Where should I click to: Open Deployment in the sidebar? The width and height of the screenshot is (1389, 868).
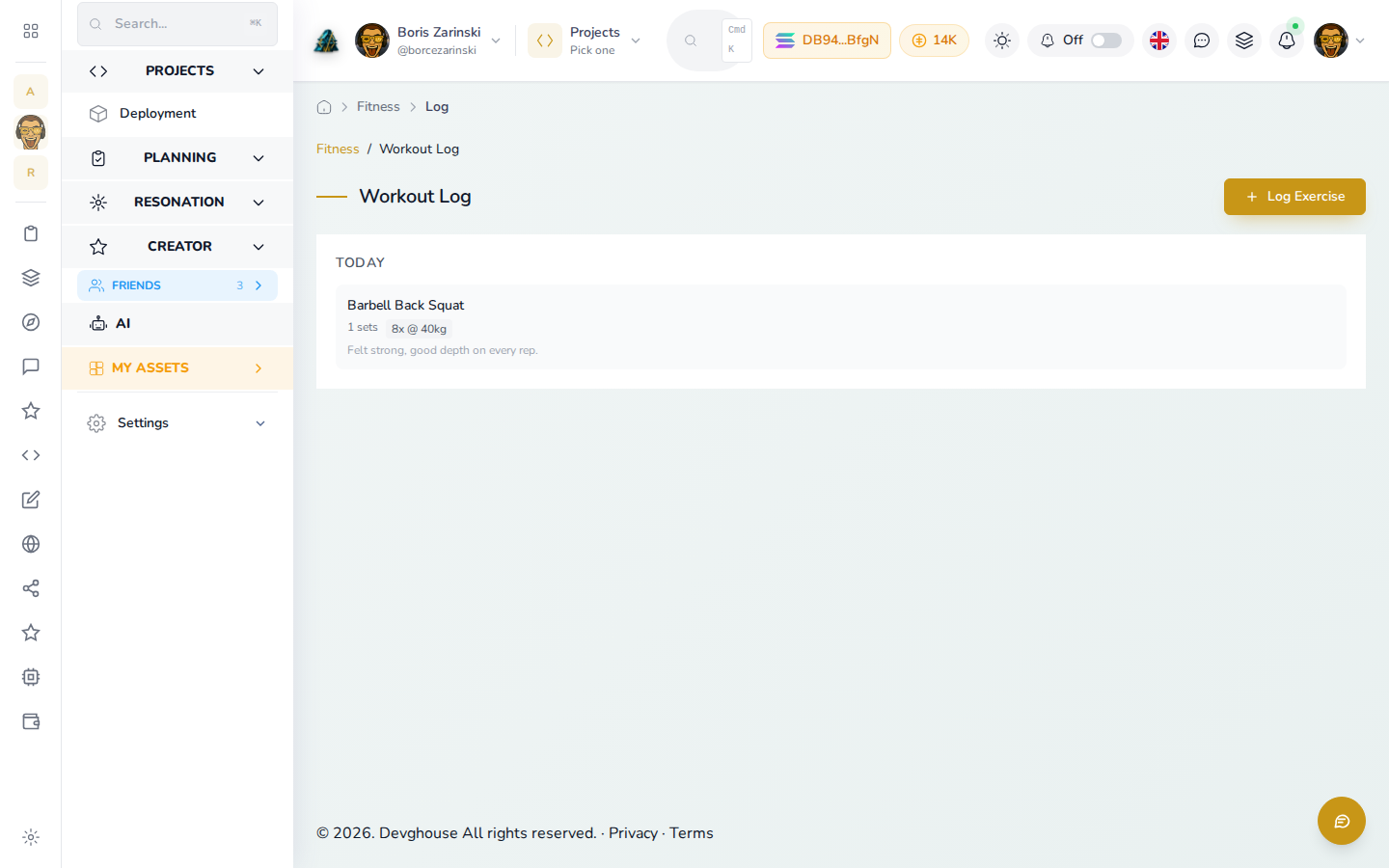tap(177, 114)
